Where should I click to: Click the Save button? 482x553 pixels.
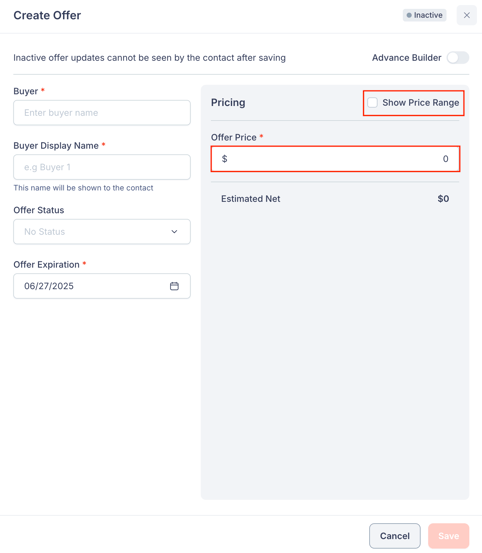tap(449, 536)
